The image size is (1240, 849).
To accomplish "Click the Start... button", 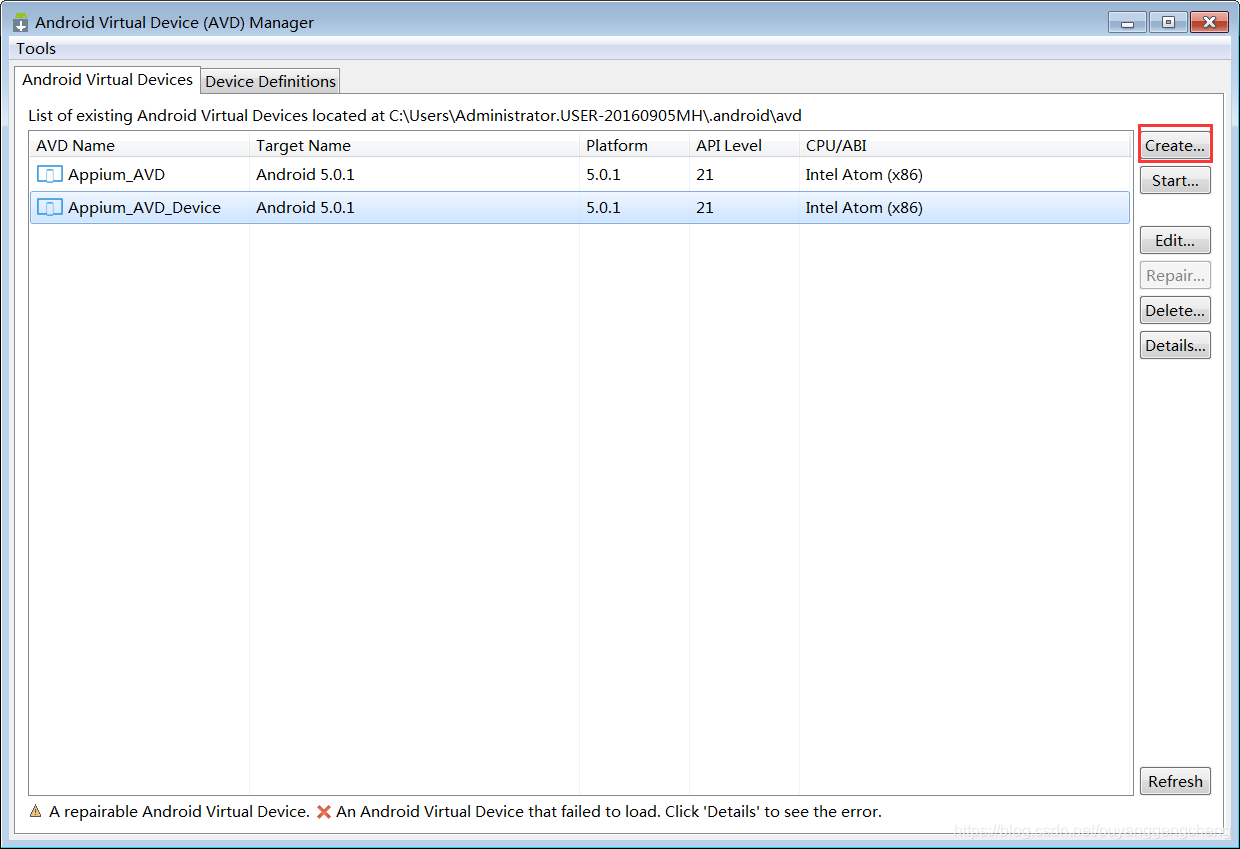I will (1175, 181).
